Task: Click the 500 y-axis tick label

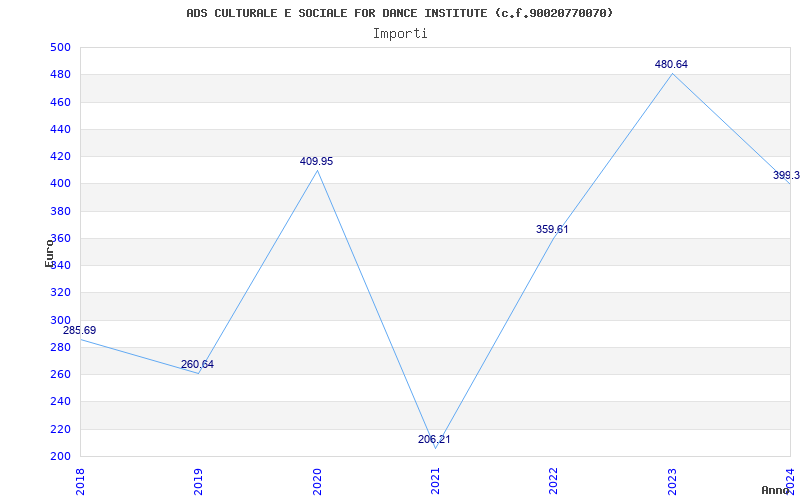Action: (x=60, y=47)
